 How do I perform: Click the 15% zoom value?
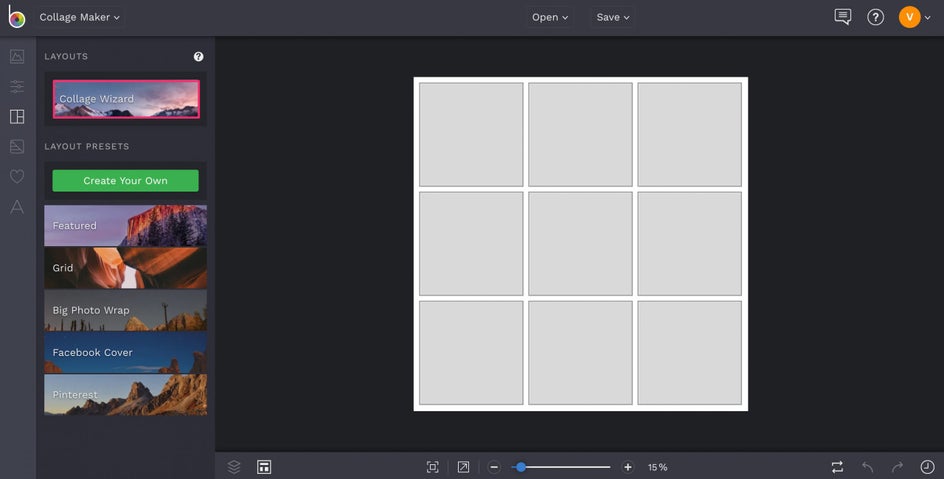[x=657, y=467]
